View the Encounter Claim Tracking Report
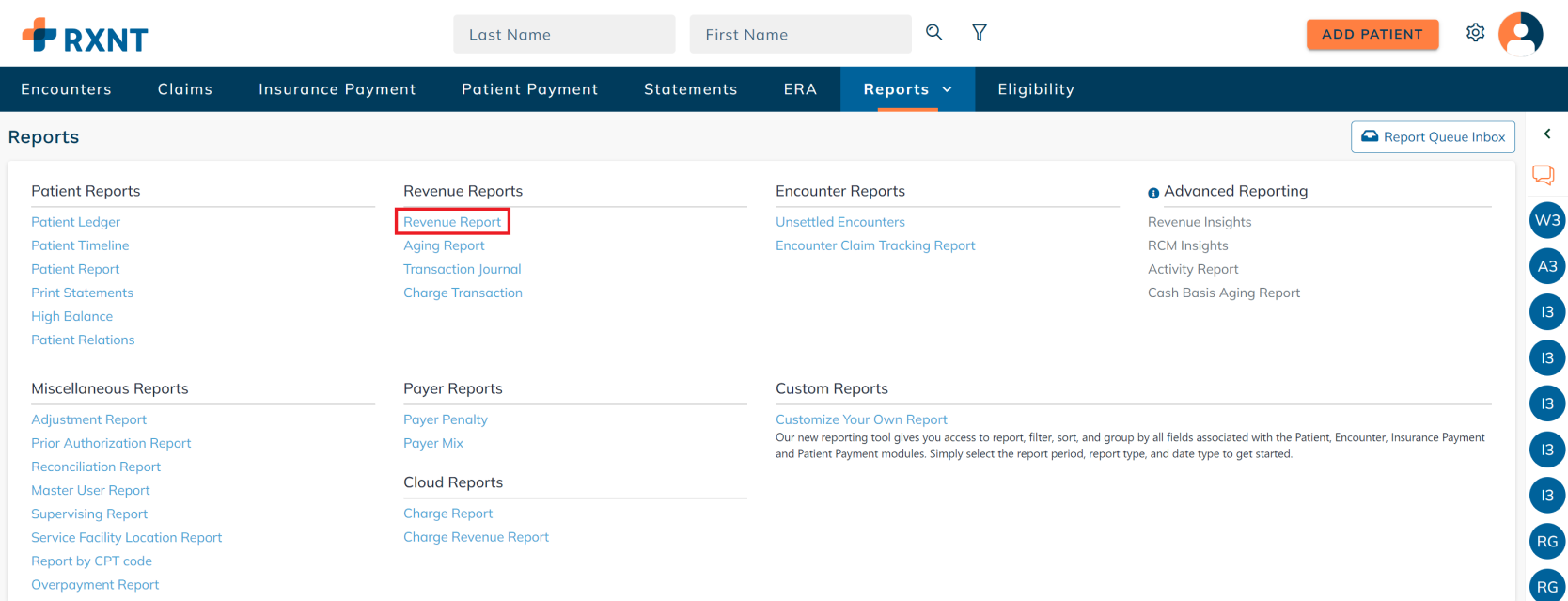1568x601 pixels. (x=875, y=245)
